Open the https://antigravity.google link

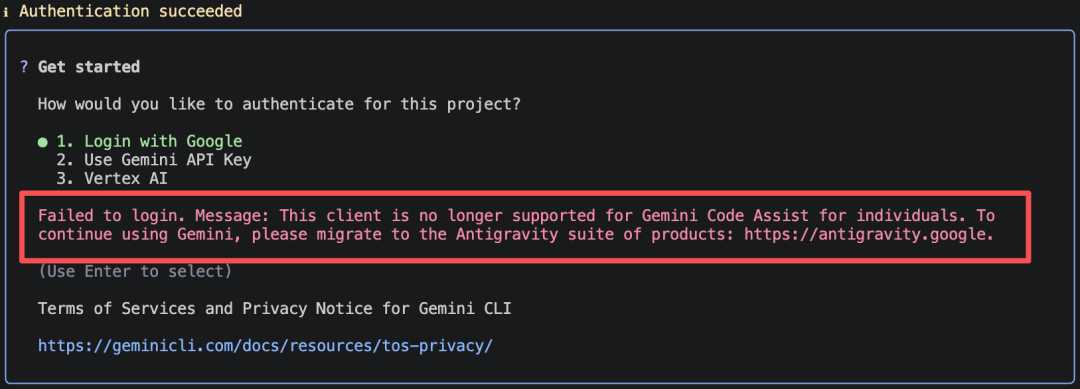tap(869, 234)
